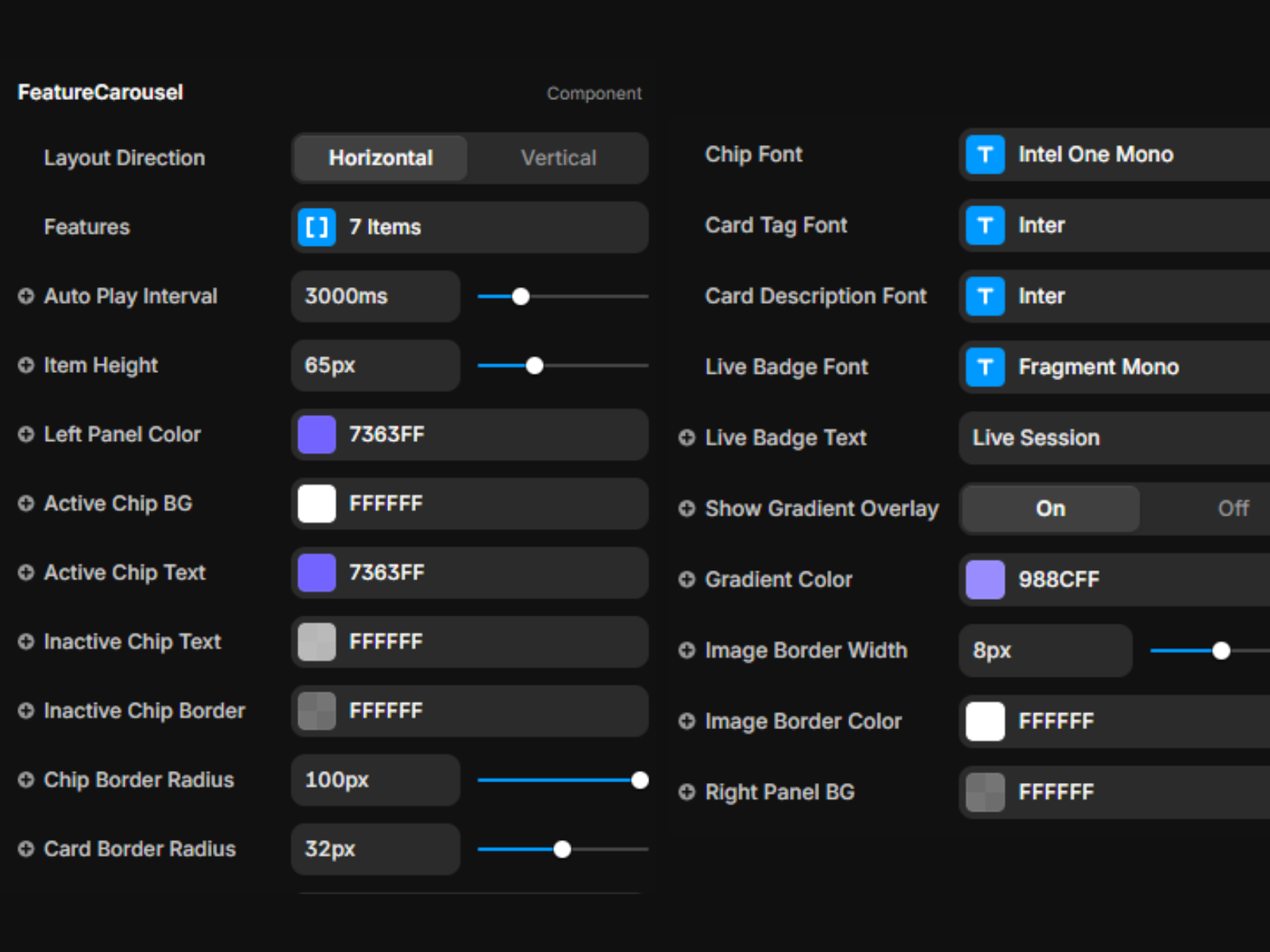
Task: Click the plus icon beside Auto Play Interval
Action: coord(26,296)
